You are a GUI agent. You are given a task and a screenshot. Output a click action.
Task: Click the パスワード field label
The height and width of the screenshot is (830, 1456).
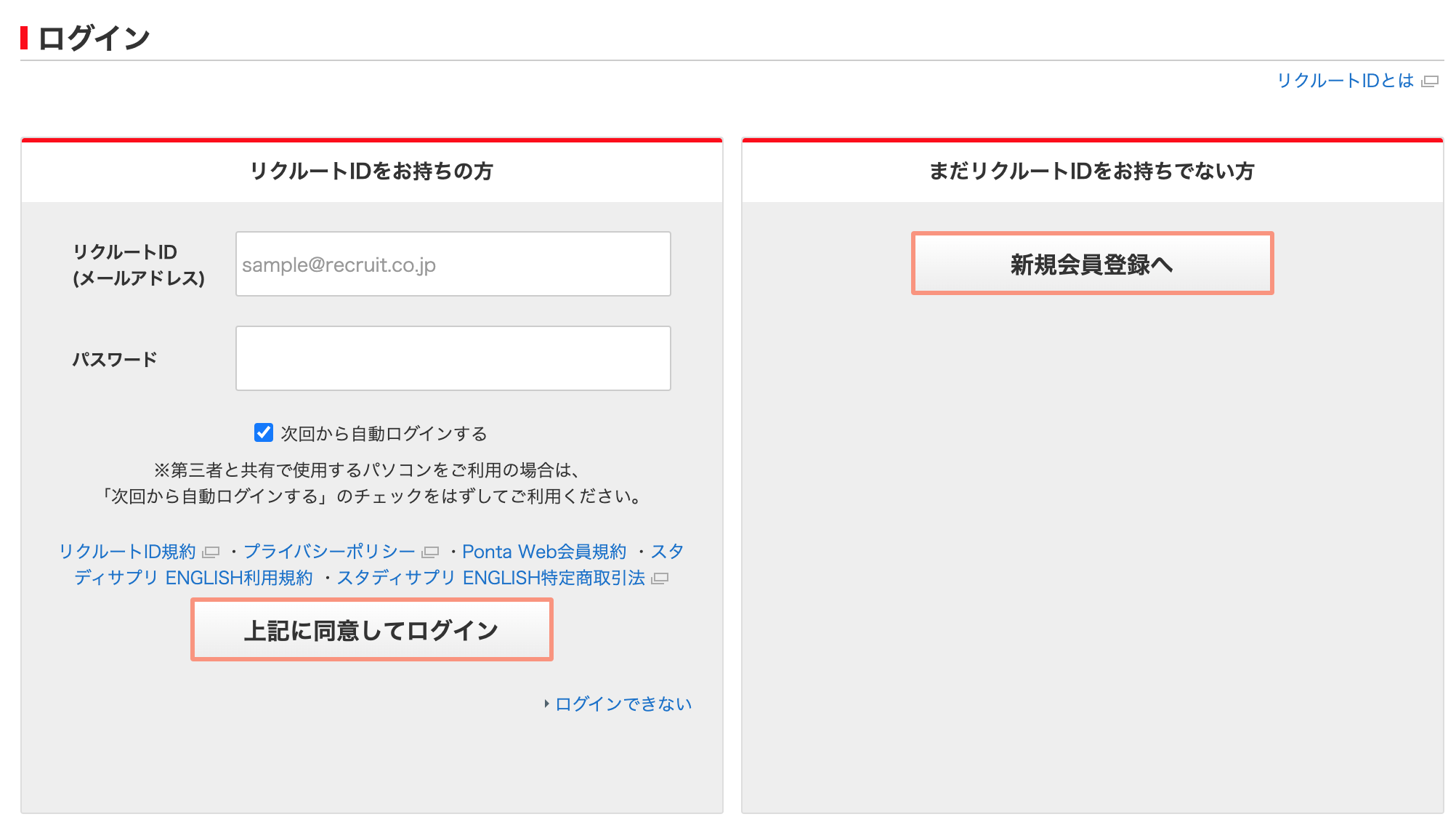(115, 359)
